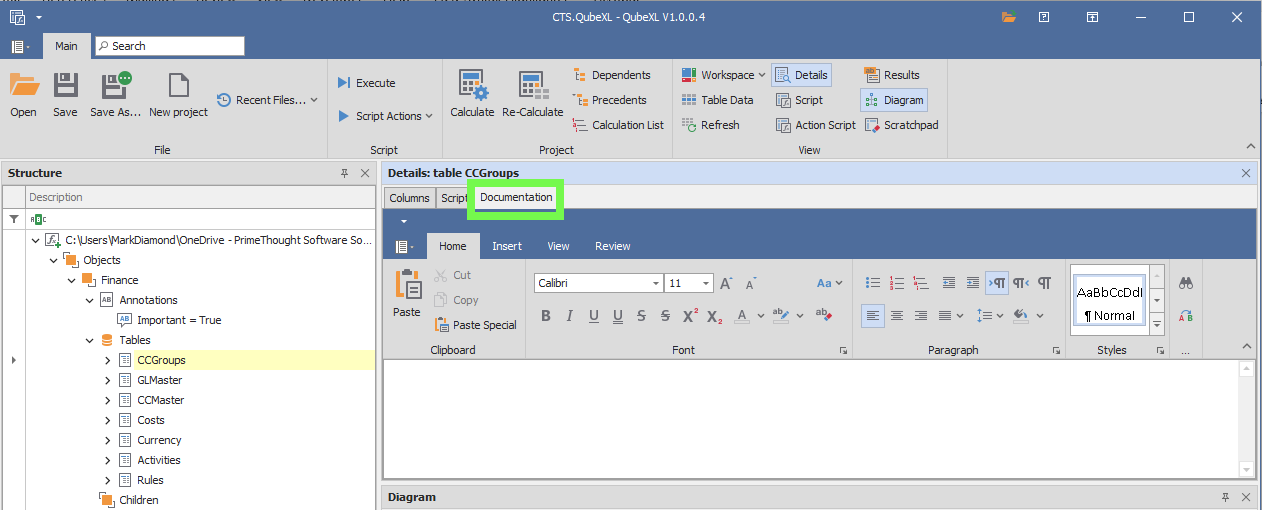Image resolution: width=1262 pixels, height=523 pixels.
Task: Open the Recent Files dropdown
Action: pos(313,100)
